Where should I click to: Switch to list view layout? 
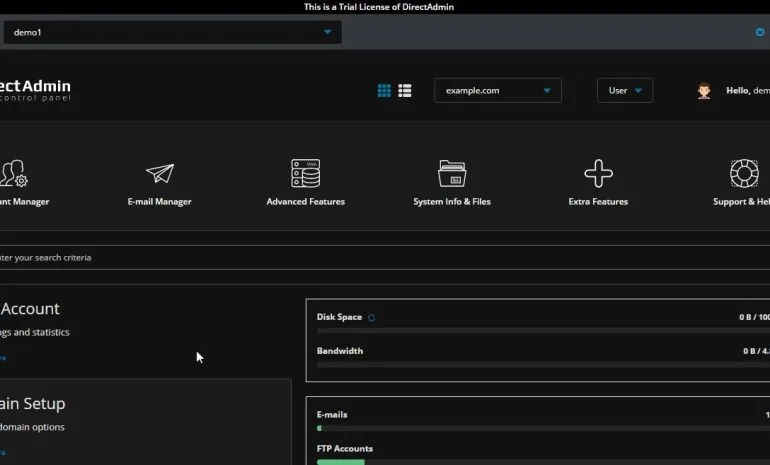tap(405, 90)
